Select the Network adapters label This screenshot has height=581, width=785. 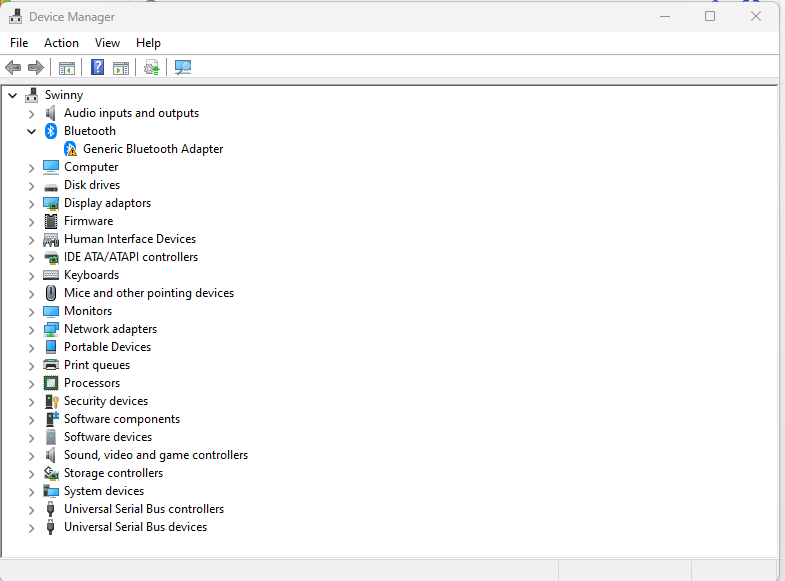tap(110, 329)
